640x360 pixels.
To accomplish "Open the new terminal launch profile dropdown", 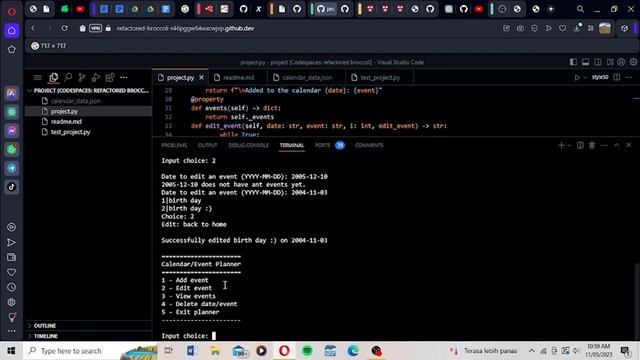I will coord(569,145).
